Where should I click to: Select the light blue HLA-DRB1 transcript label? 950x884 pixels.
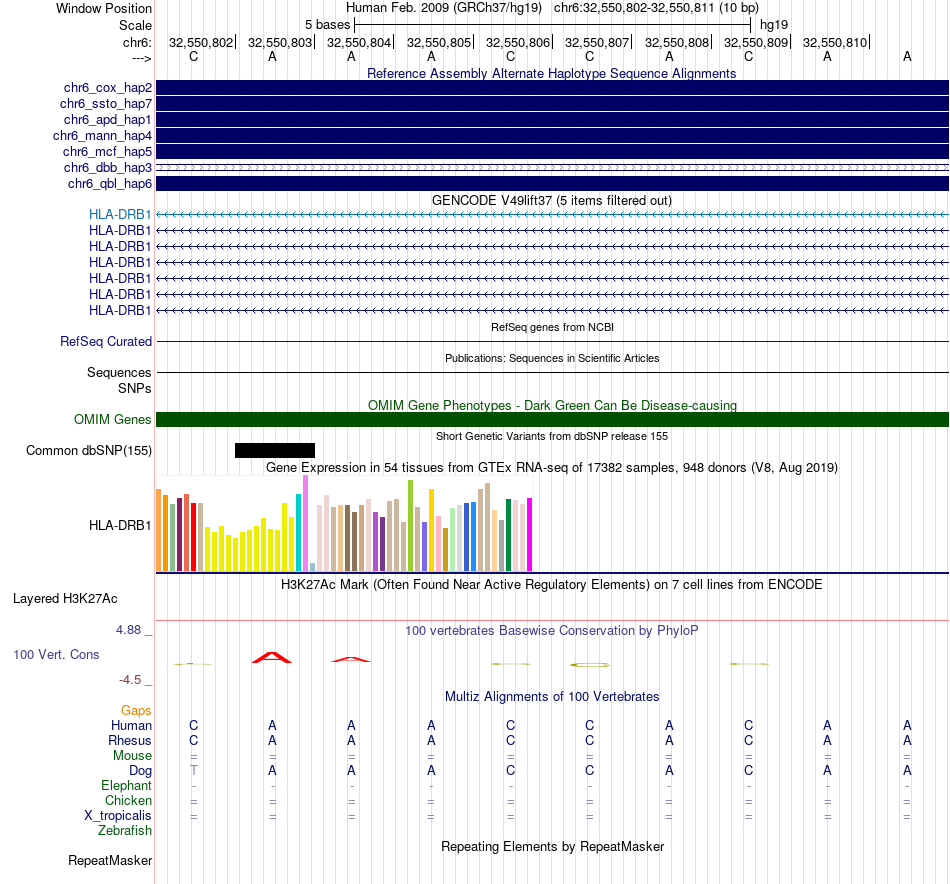click(120, 214)
